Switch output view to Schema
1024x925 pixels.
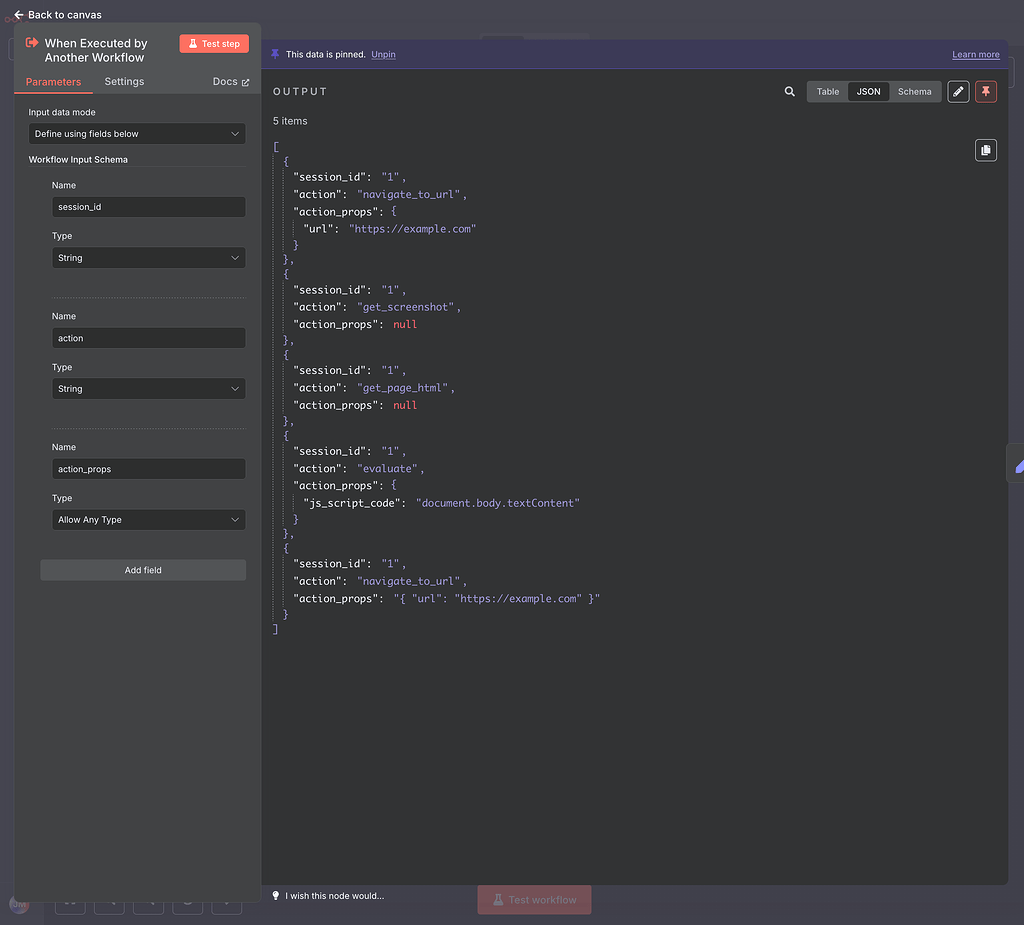click(x=914, y=91)
